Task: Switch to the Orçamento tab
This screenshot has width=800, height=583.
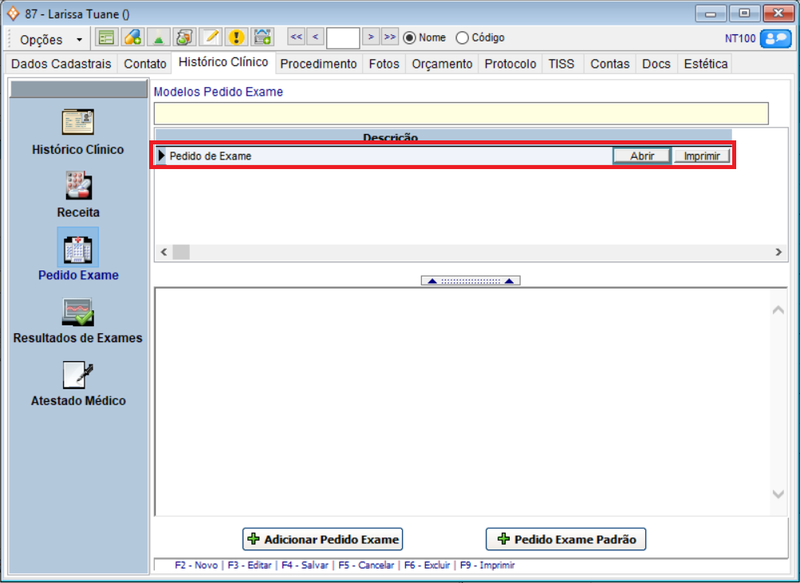Action: [x=442, y=64]
